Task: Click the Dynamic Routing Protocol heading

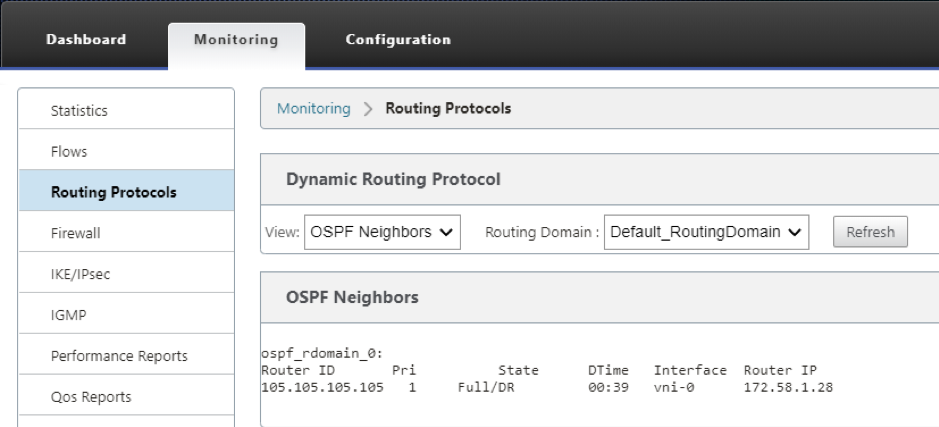Action: (x=393, y=179)
